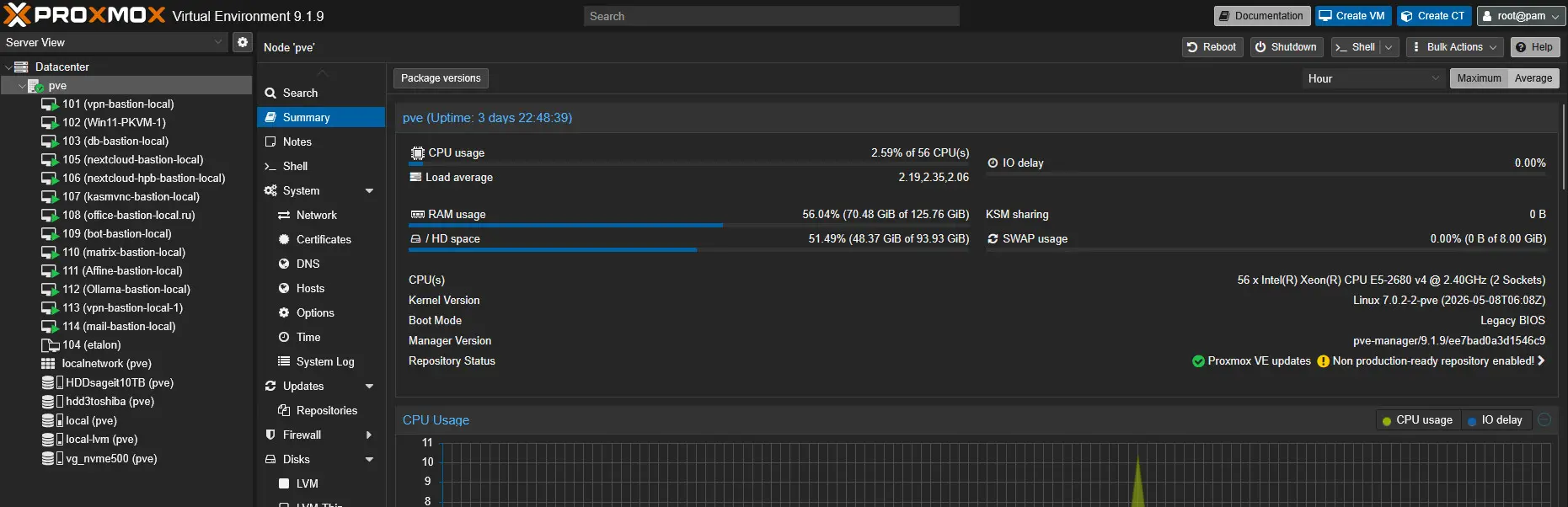Screen dimensions: 1568x507
Task: Click the Help button
Action: pyautogui.click(x=1534, y=47)
